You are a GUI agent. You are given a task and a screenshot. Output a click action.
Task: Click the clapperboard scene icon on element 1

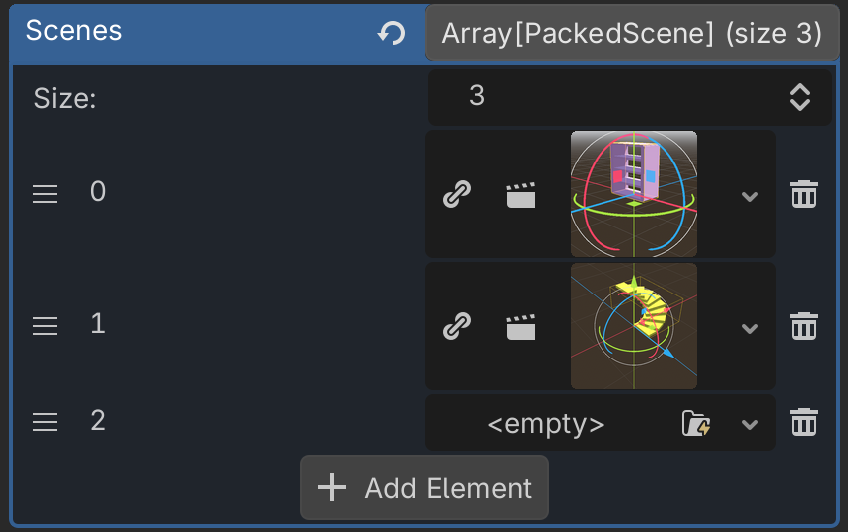tap(520, 326)
